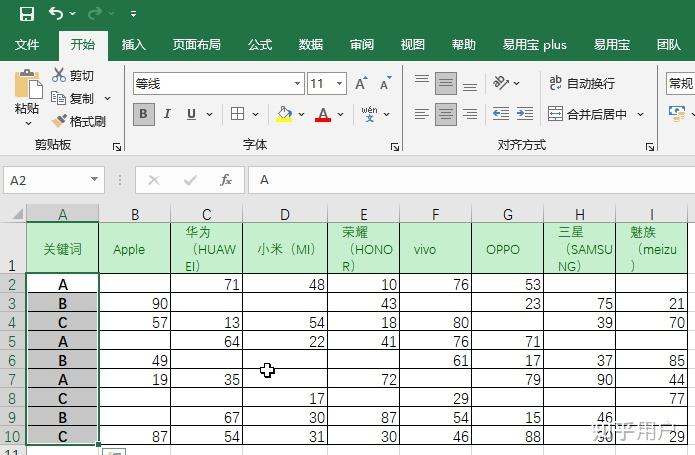The image size is (695, 455).
Task: Expand the borders options arrow
Action: point(255,114)
